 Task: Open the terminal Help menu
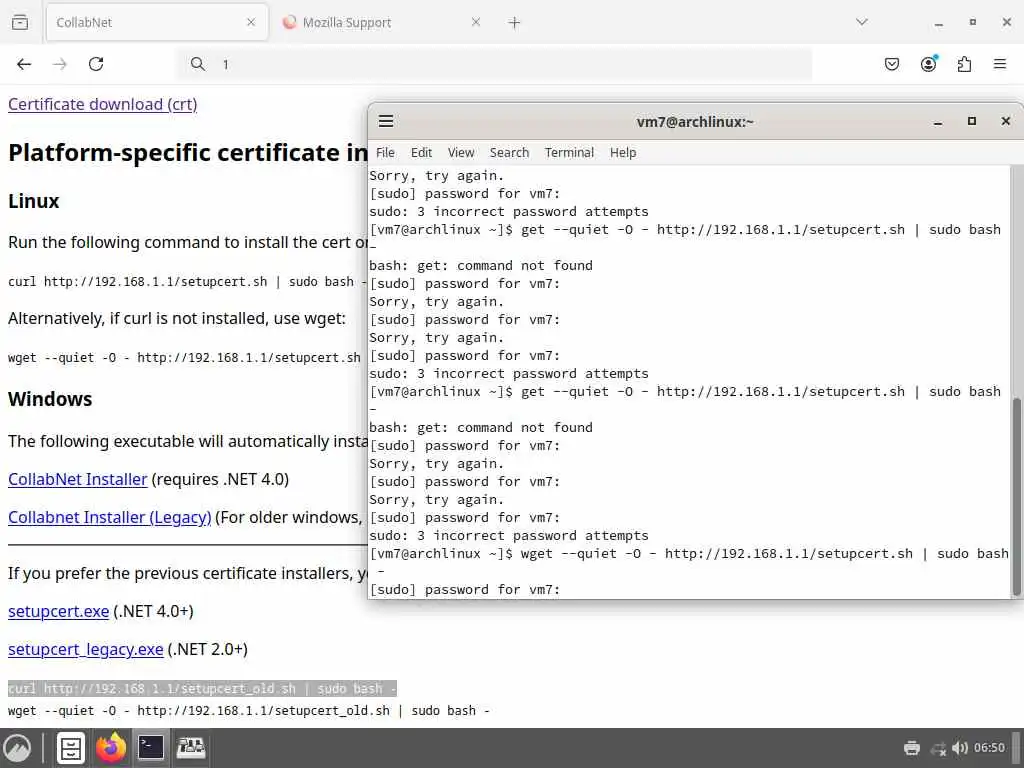pos(623,152)
